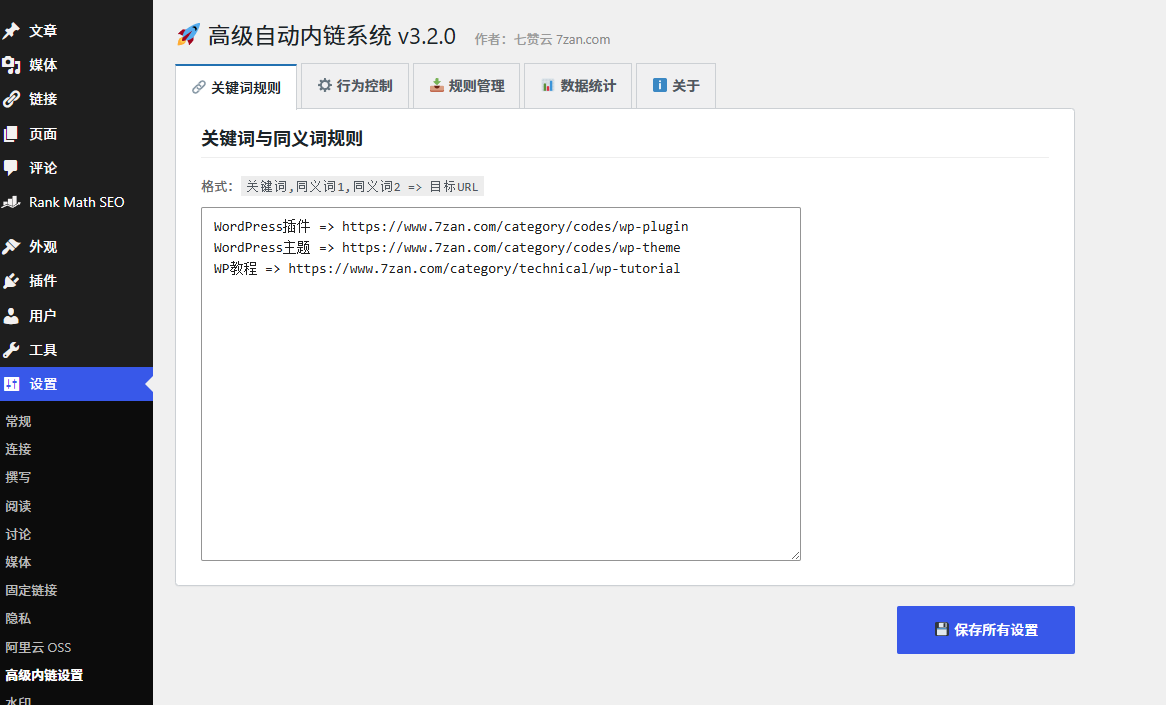Click the sliders icon beside 设置
The image size is (1166, 705).
coord(11,384)
